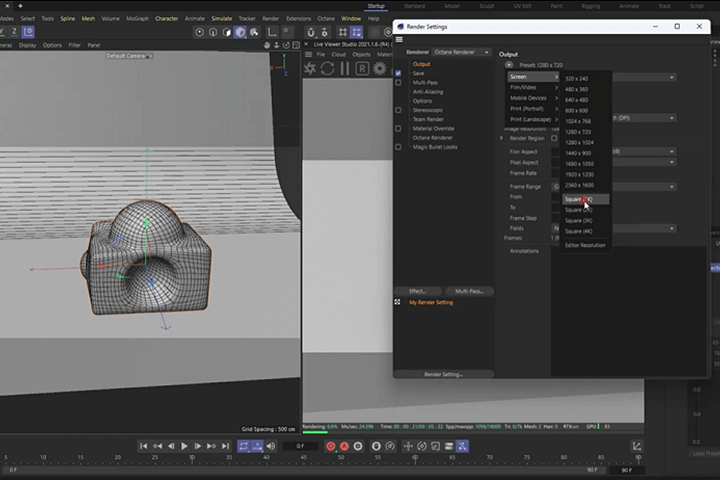
Task: Select My Render Setting entry
Action: pyautogui.click(x=431, y=302)
